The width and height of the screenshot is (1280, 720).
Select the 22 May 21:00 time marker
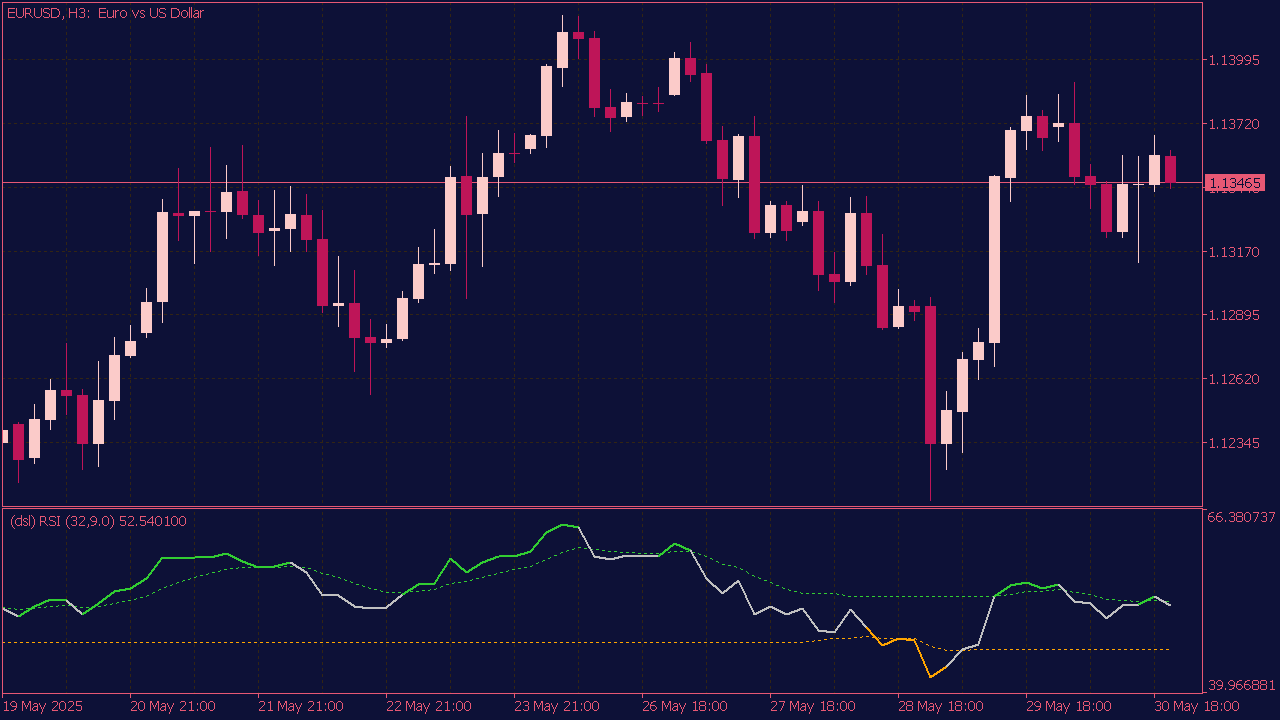(428, 706)
